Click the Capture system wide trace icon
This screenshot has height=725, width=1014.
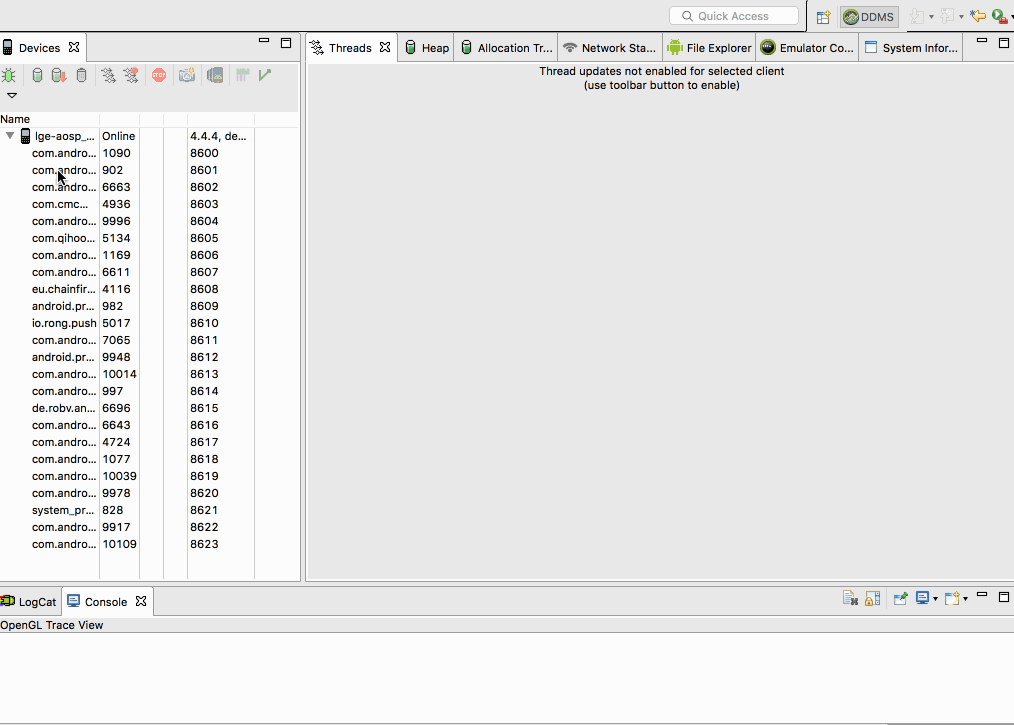[x=243, y=75]
